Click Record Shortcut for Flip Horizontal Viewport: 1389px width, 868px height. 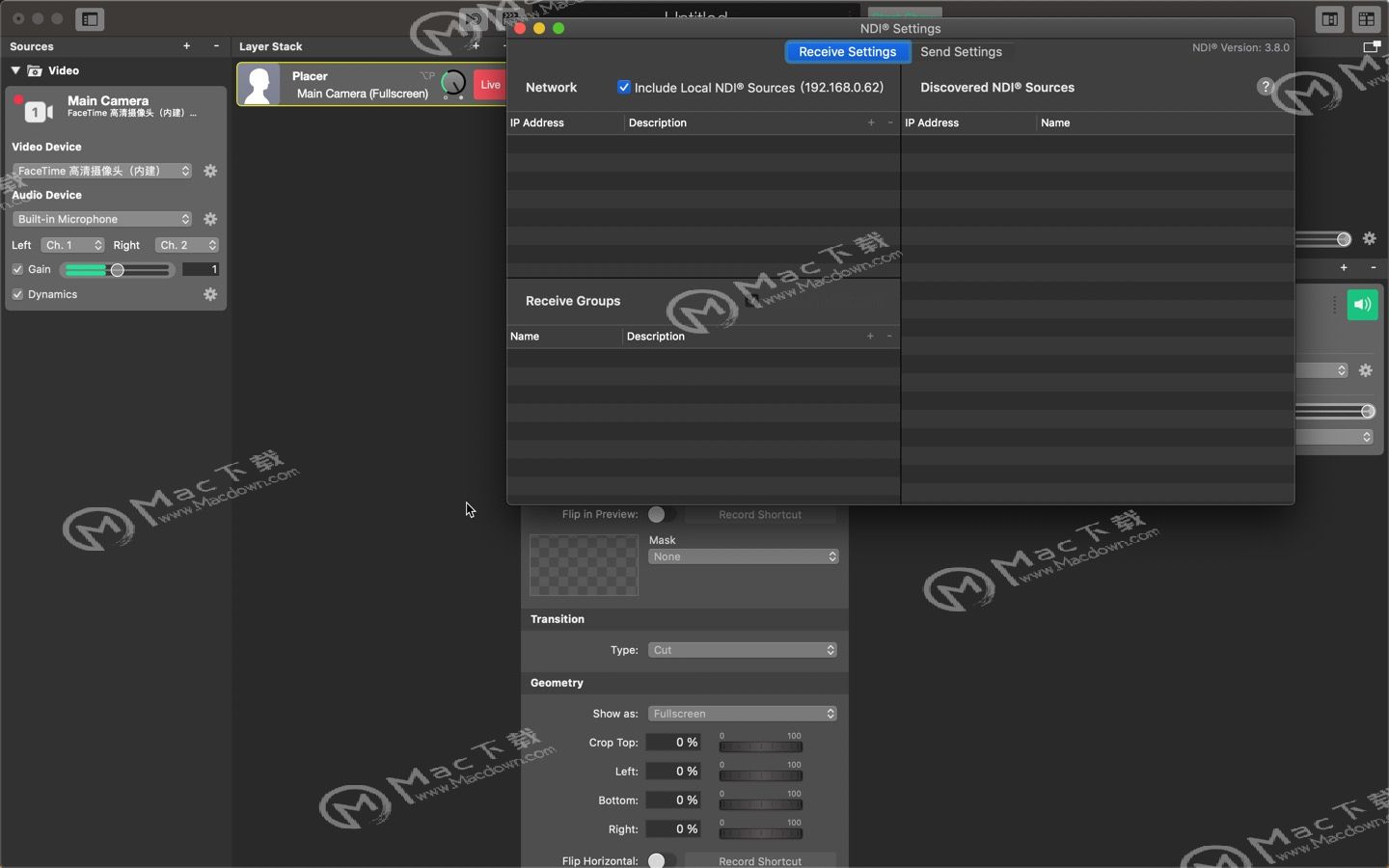point(760,860)
